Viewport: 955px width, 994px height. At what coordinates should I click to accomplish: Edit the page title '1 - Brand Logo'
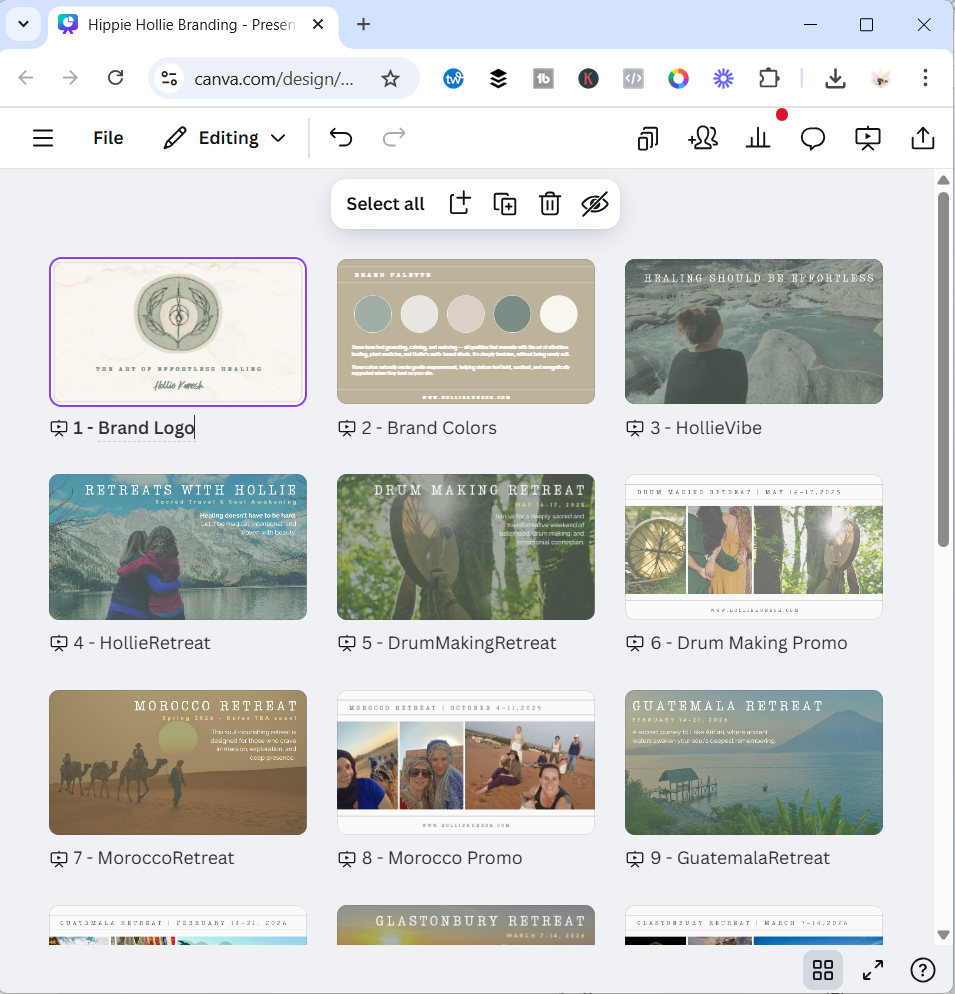click(x=134, y=428)
